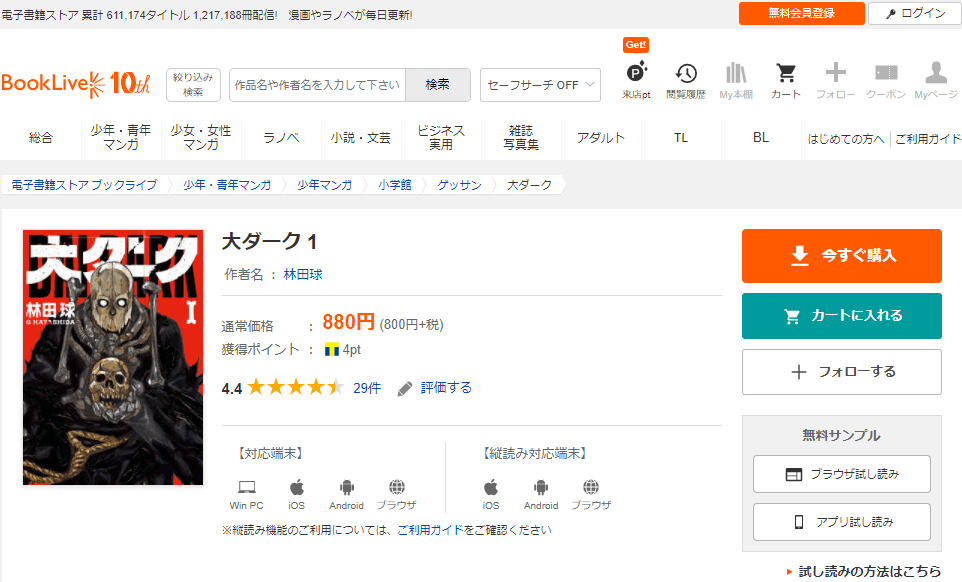Expand the セーフサーチ OFF dropdown
Image resolution: width=962 pixels, height=582 pixels.
(x=540, y=85)
